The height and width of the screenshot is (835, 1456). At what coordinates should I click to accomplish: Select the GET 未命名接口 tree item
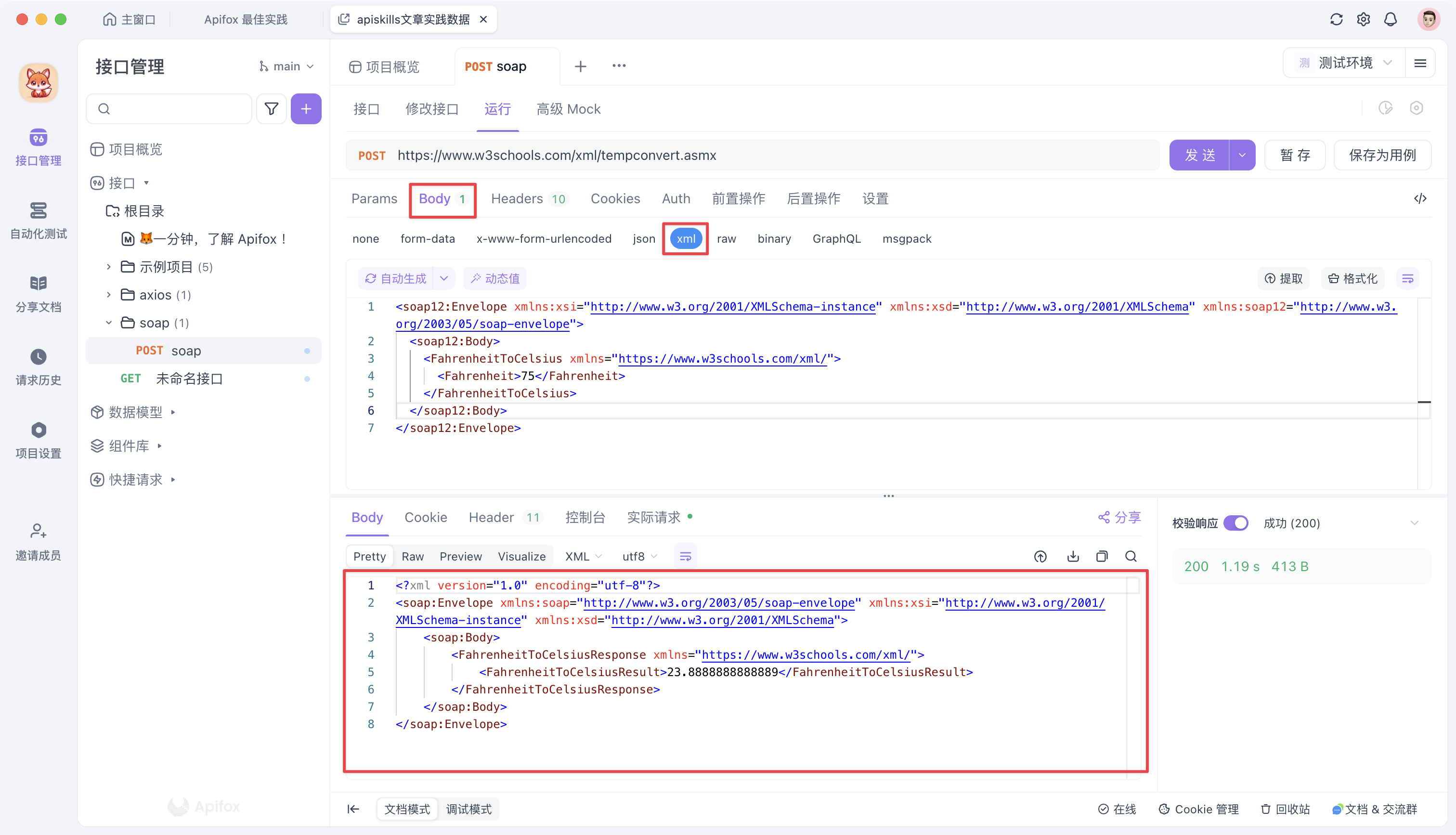click(204, 378)
